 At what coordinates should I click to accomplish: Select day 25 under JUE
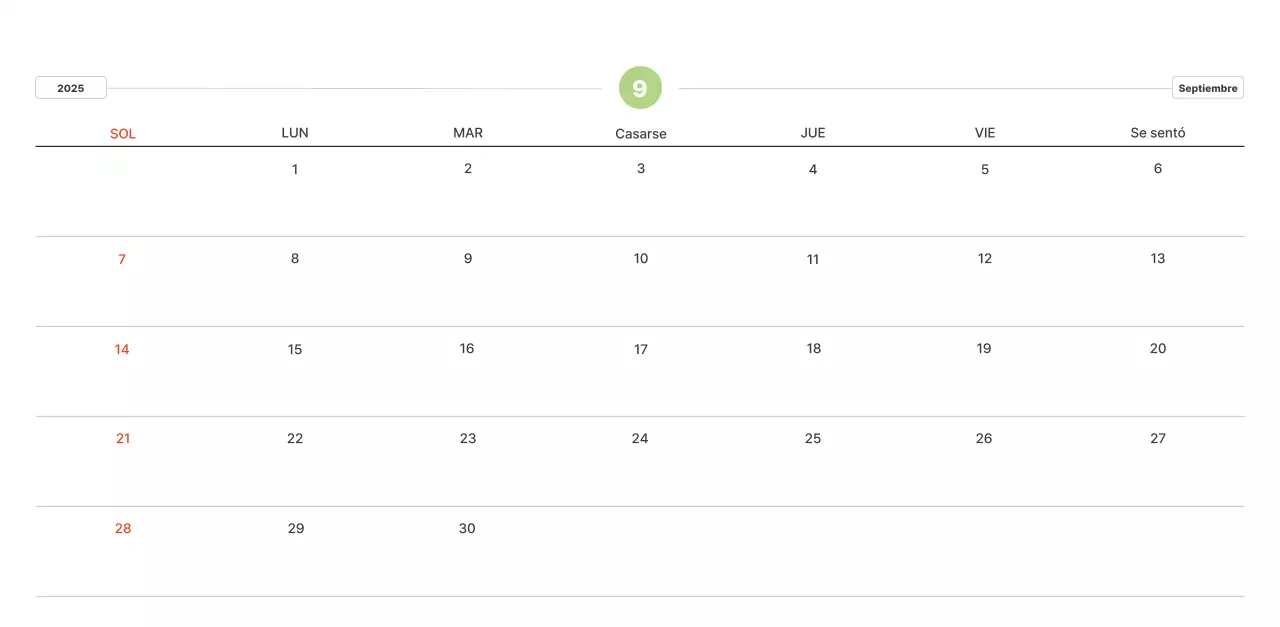click(x=813, y=439)
